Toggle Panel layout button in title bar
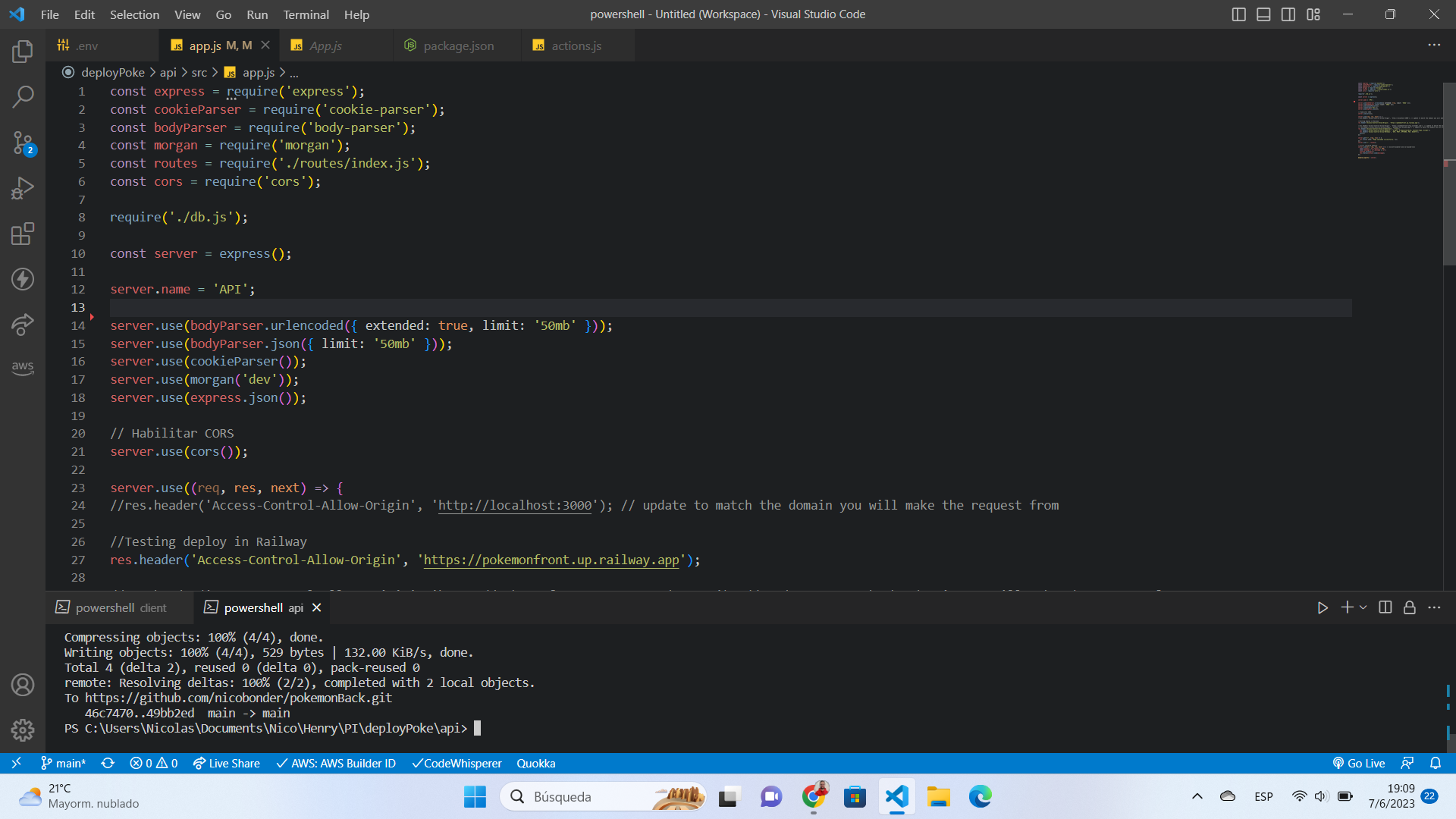This screenshot has height=819, width=1456. pyautogui.click(x=1263, y=14)
